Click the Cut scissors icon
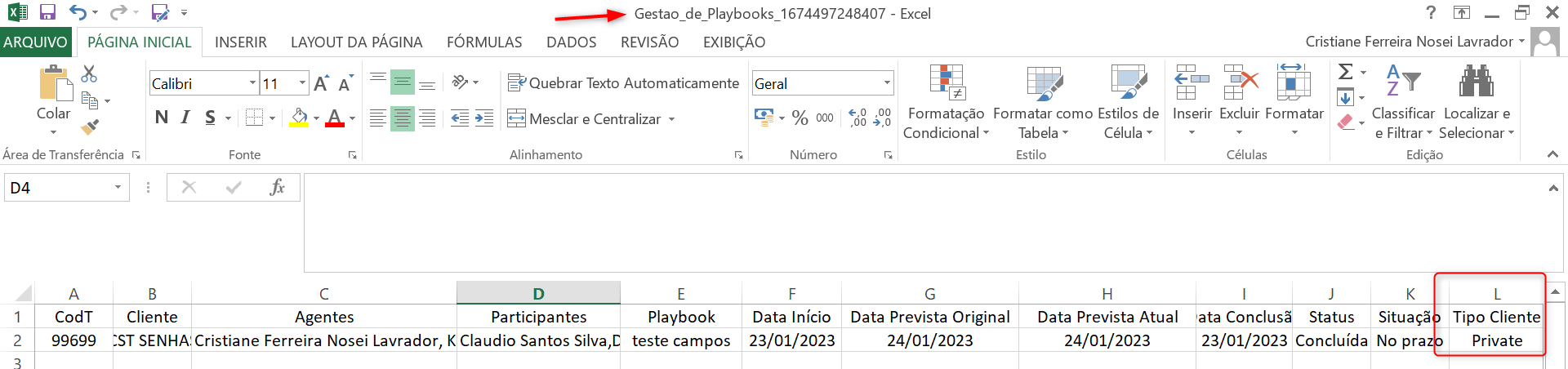Image resolution: width=1568 pixels, height=369 pixels. coord(89,74)
